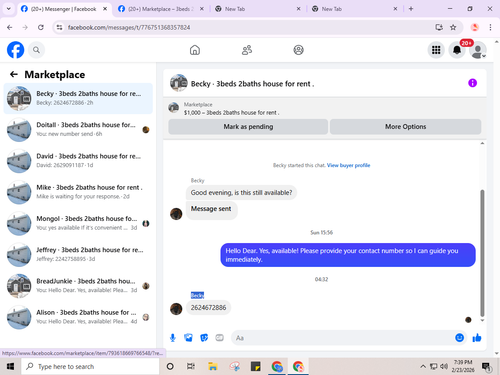
Task: Click the browser back arrow
Action: [x=10, y=27]
